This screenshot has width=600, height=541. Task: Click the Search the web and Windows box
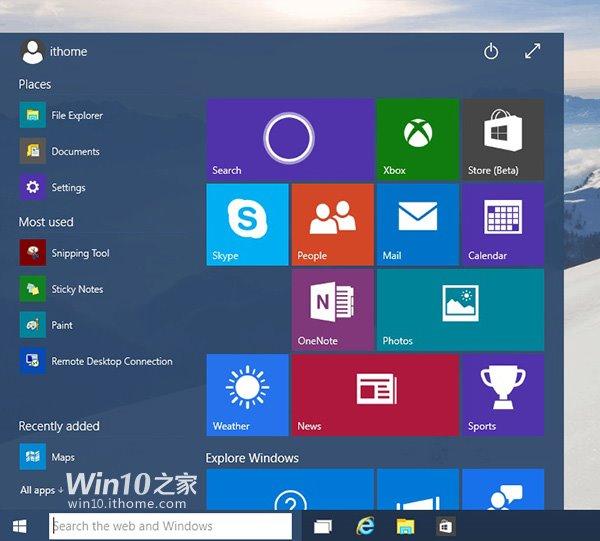tap(170, 526)
